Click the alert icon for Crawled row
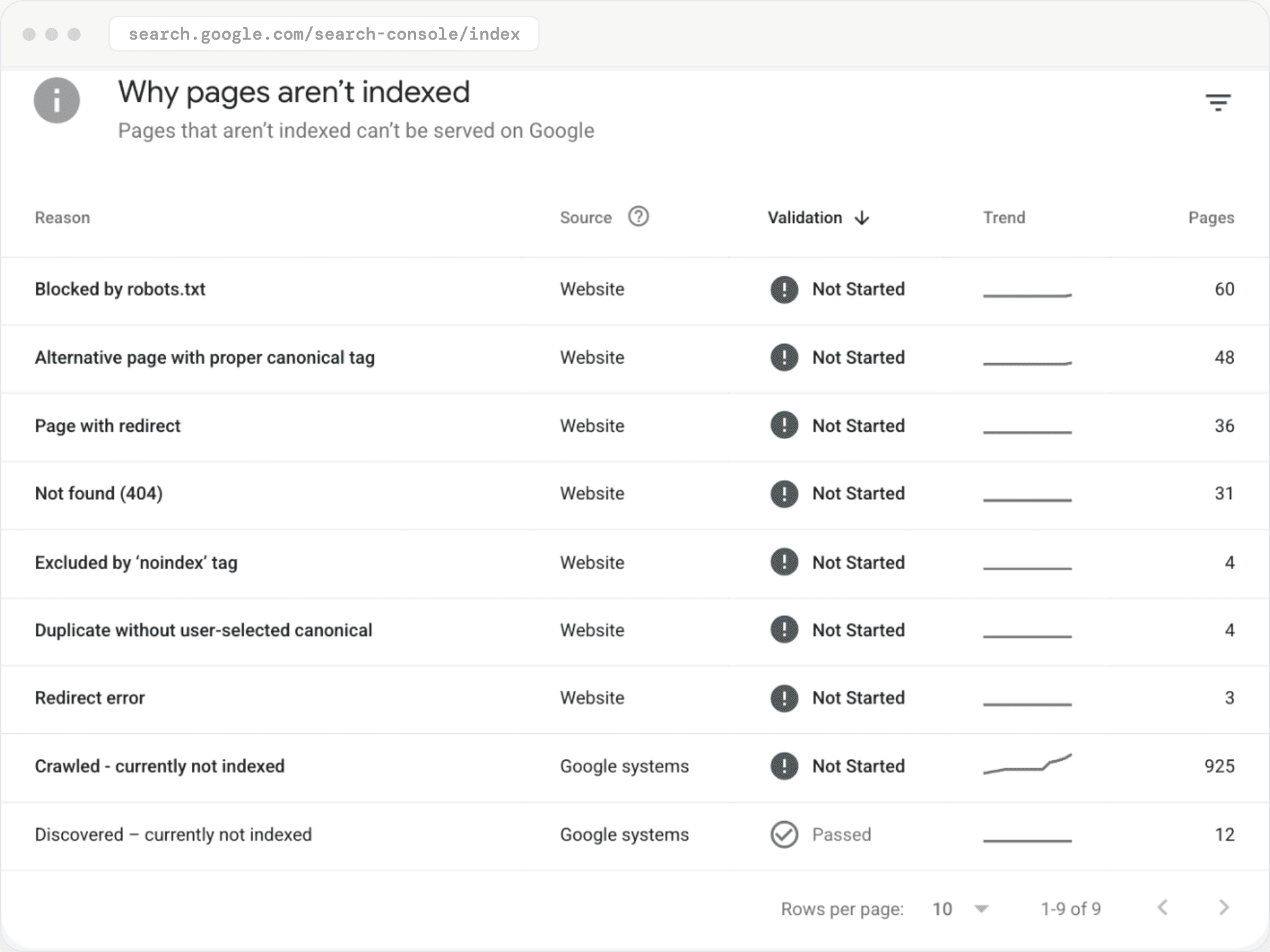 [784, 766]
